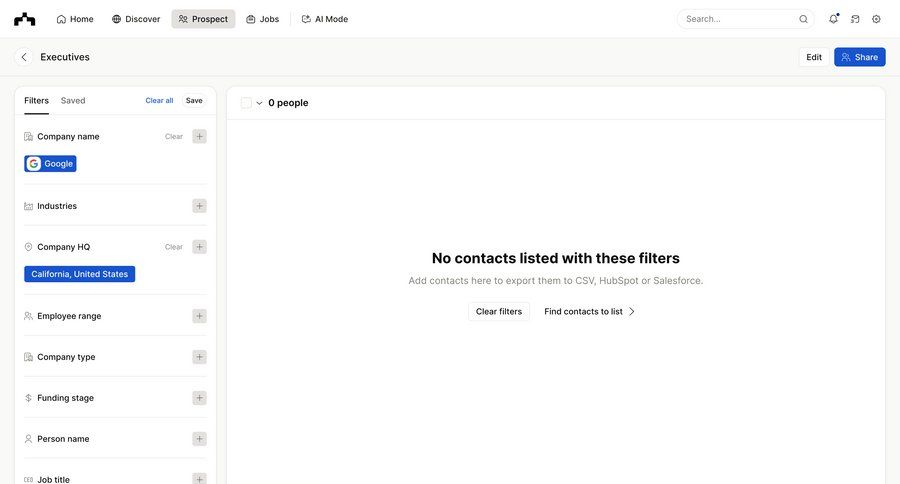Click the Edit button
The image size is (900, 484).
[x=814, y=57]
